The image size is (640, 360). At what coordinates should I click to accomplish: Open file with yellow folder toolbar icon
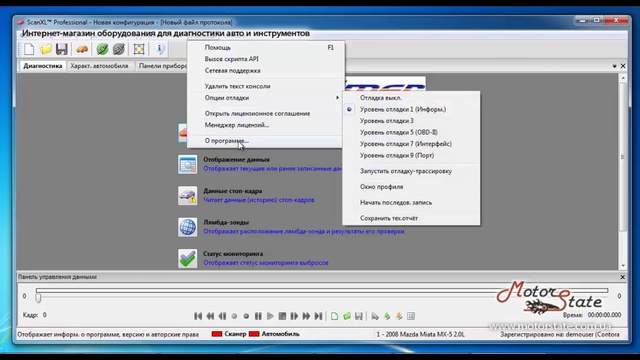pyautogui.click(x=45, y=49)
